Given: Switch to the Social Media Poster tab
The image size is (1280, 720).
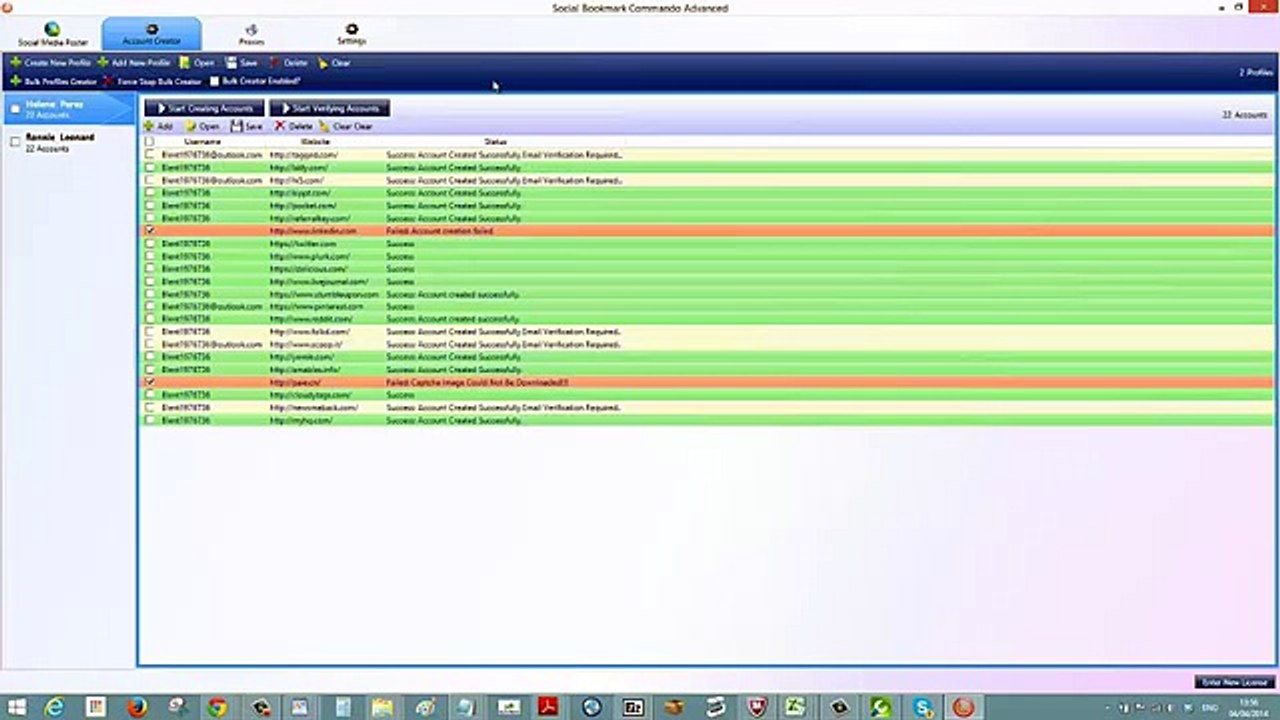Looking at the screenshot, I should [x=53, y=34].
